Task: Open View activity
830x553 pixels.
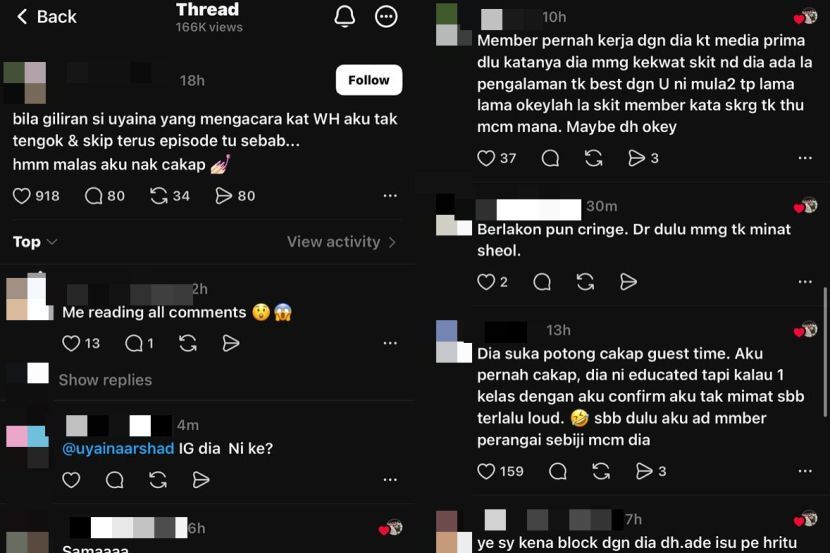Action: pos(341,242)
